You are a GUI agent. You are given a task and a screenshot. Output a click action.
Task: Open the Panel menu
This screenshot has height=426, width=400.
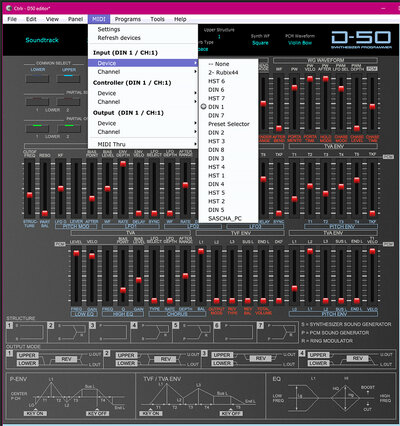75,19
